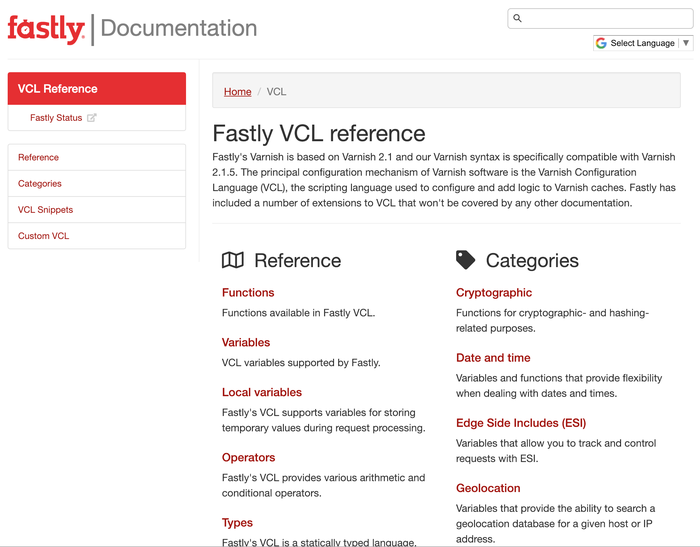
Task: Click the search magnifier icon
Action: (517, 18)
